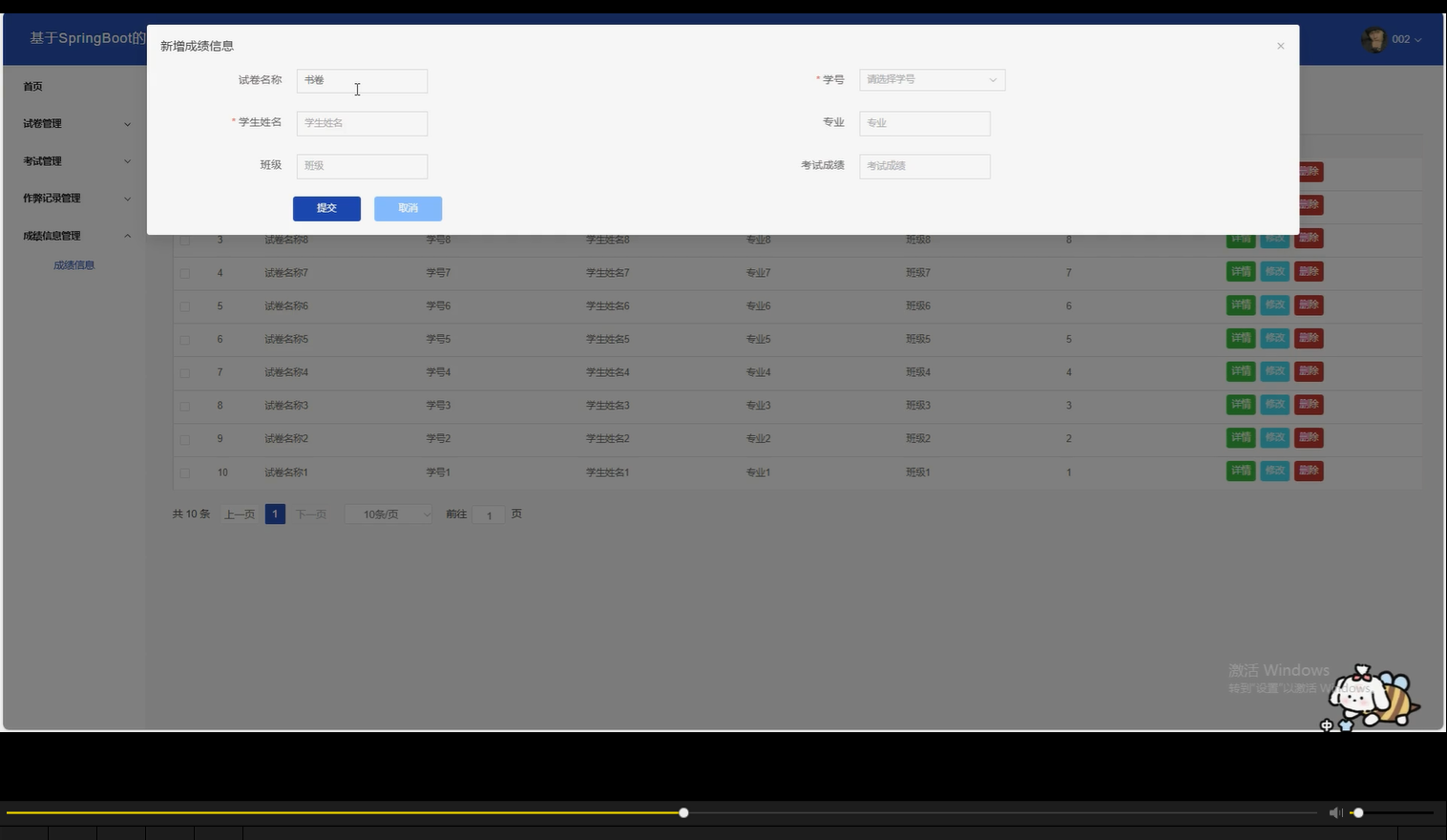
Task: Delete row 试卷名称2 with 删除
Action: click(x=1309, y=437)
